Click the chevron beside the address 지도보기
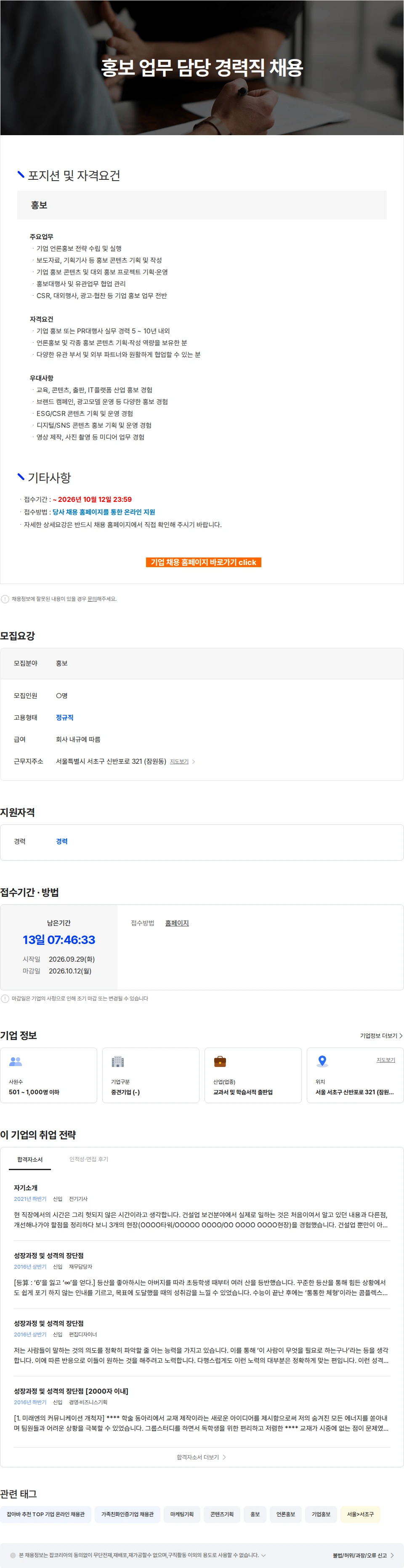Viewport: 404px width, 1568px height. tap(194, 762)
